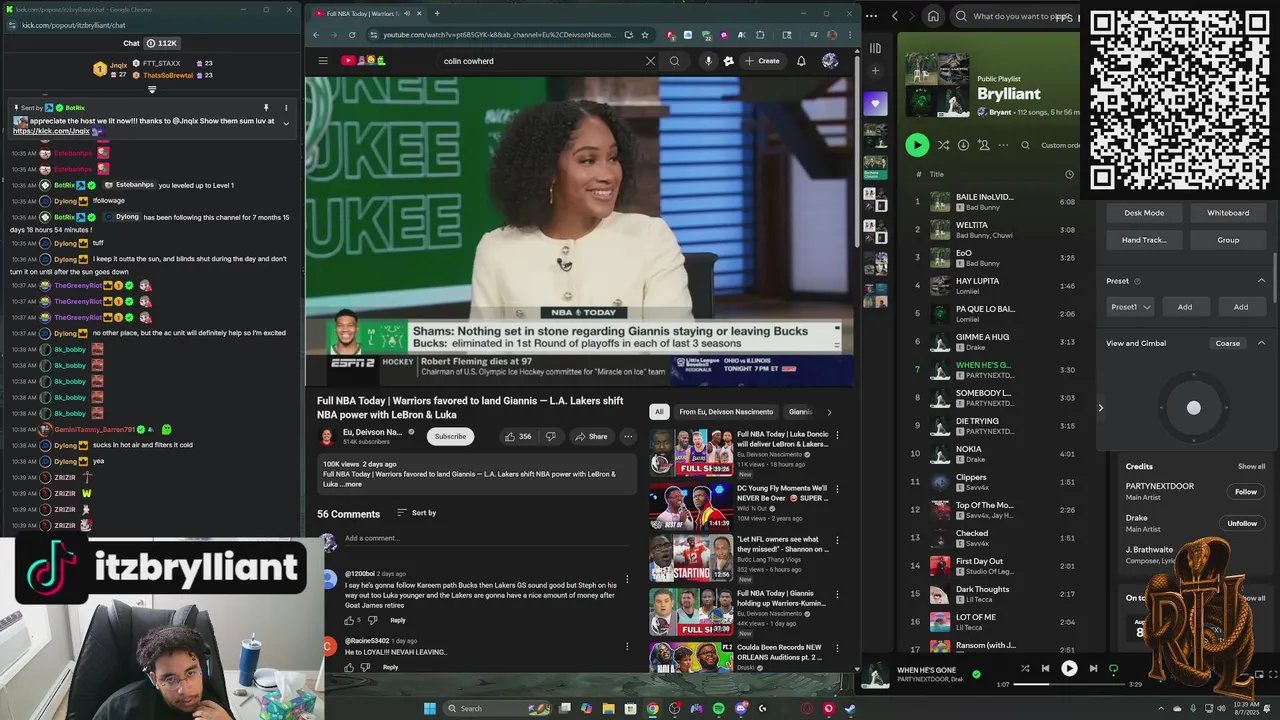Image resolution: width=1280 pixels, height=720 pixels.
Task: Open Liked Songs in the Spotify sidebar
Action: click(875, 104)
